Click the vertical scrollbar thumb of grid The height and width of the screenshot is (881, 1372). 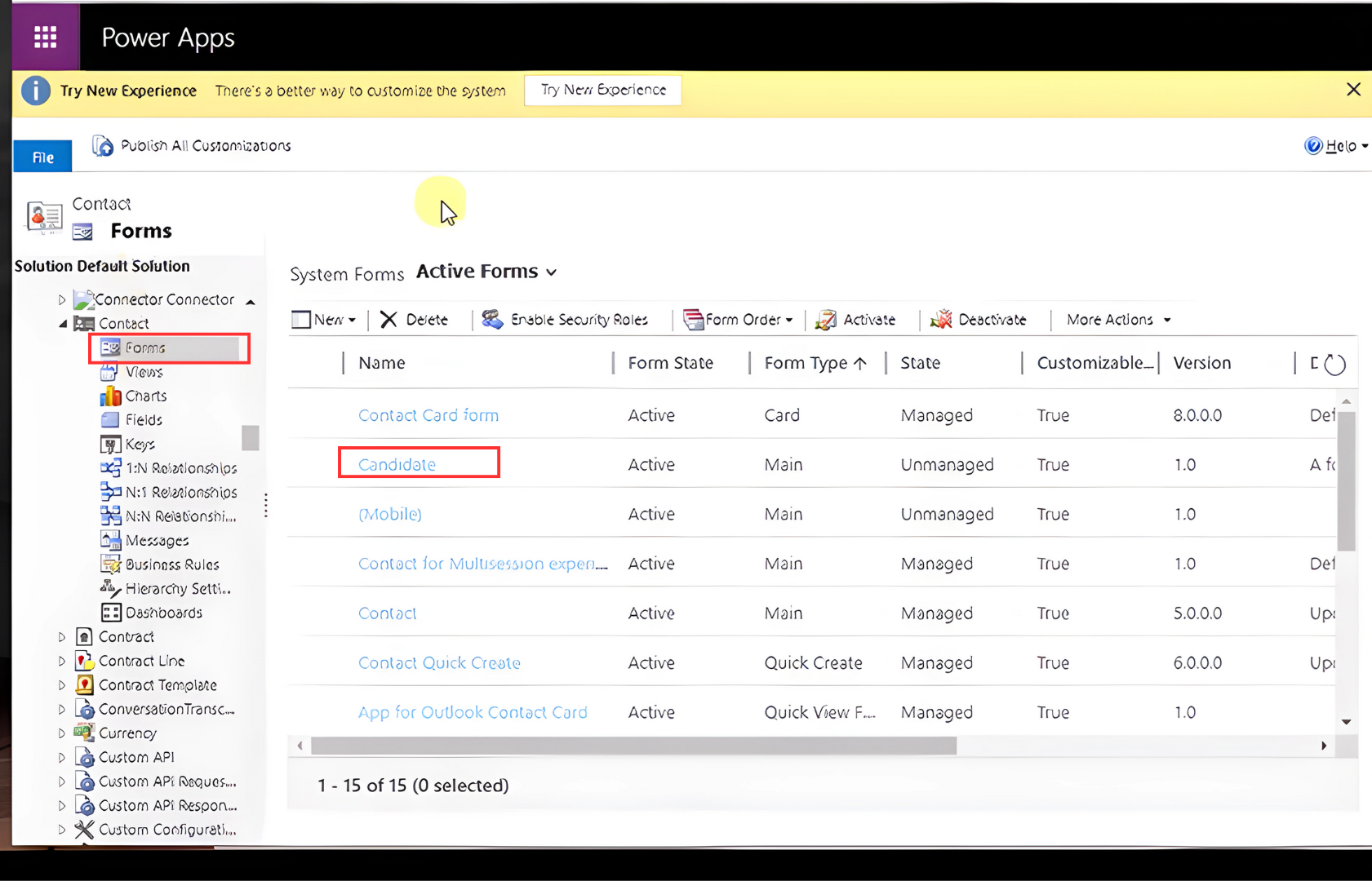1346,481
